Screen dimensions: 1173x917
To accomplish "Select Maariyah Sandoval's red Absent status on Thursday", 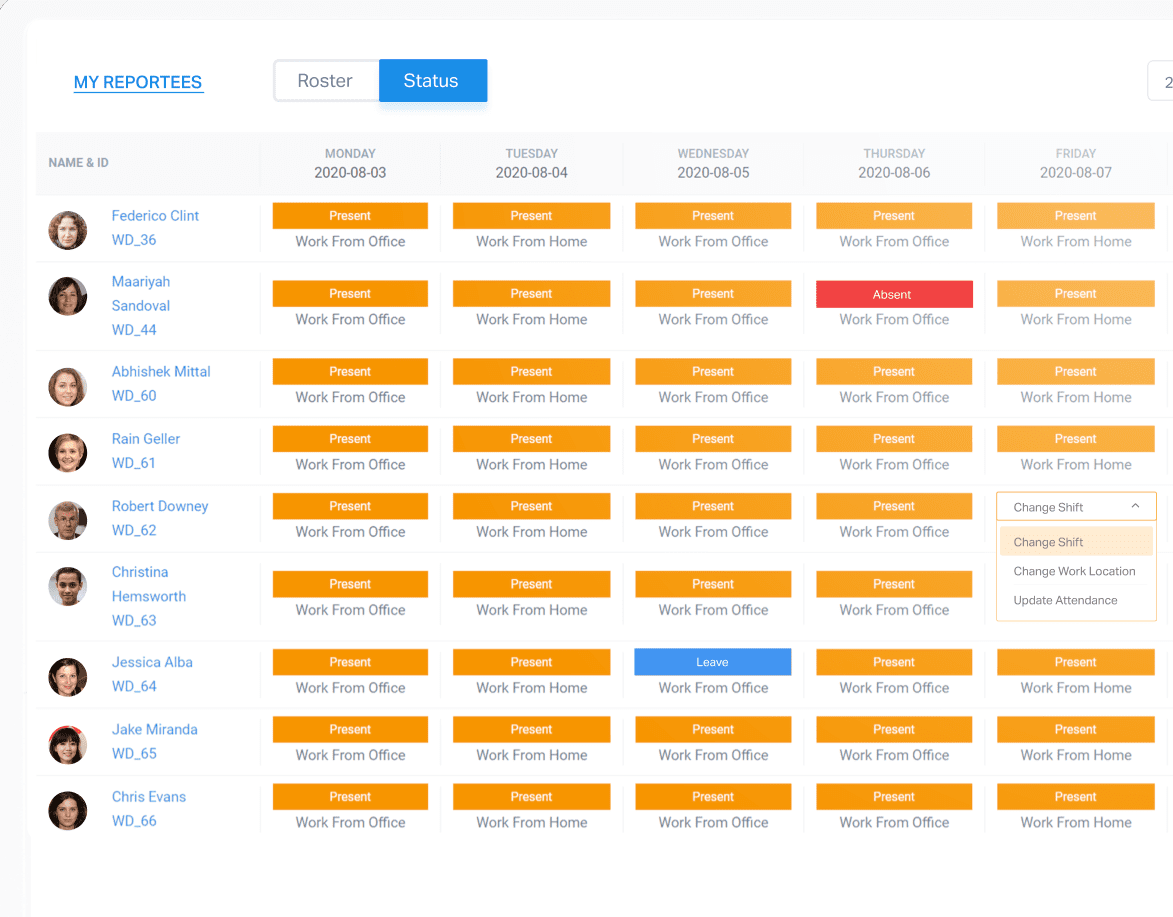I will coord(894,294).
